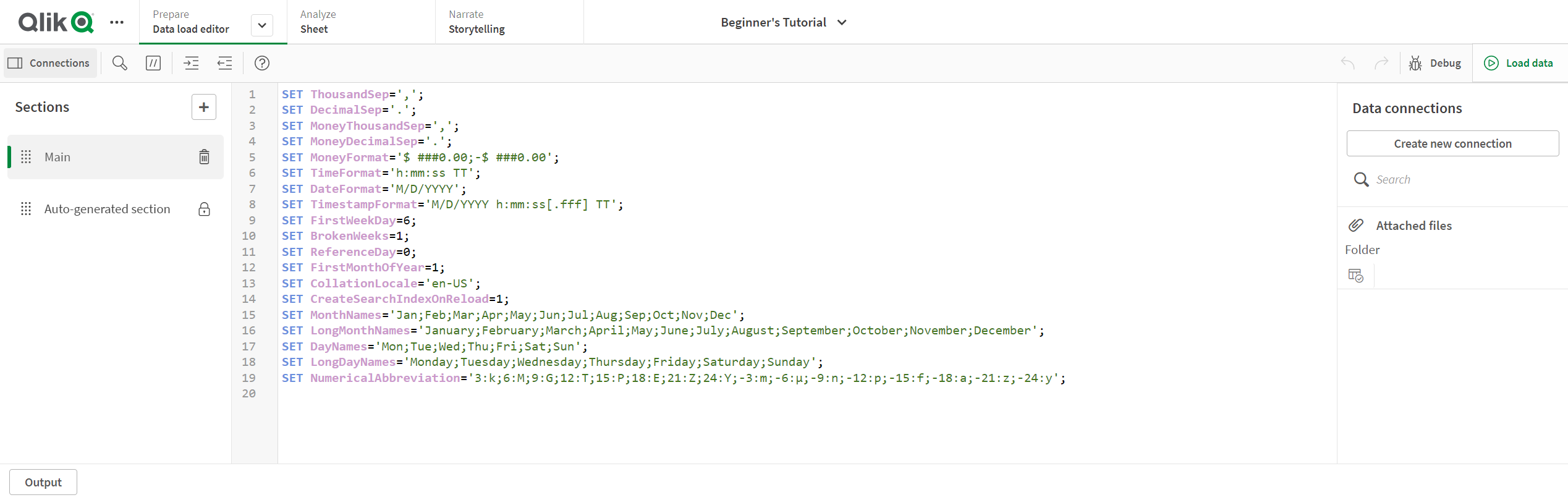Open the Prepare tab dropdown arrow

(262, 25)
